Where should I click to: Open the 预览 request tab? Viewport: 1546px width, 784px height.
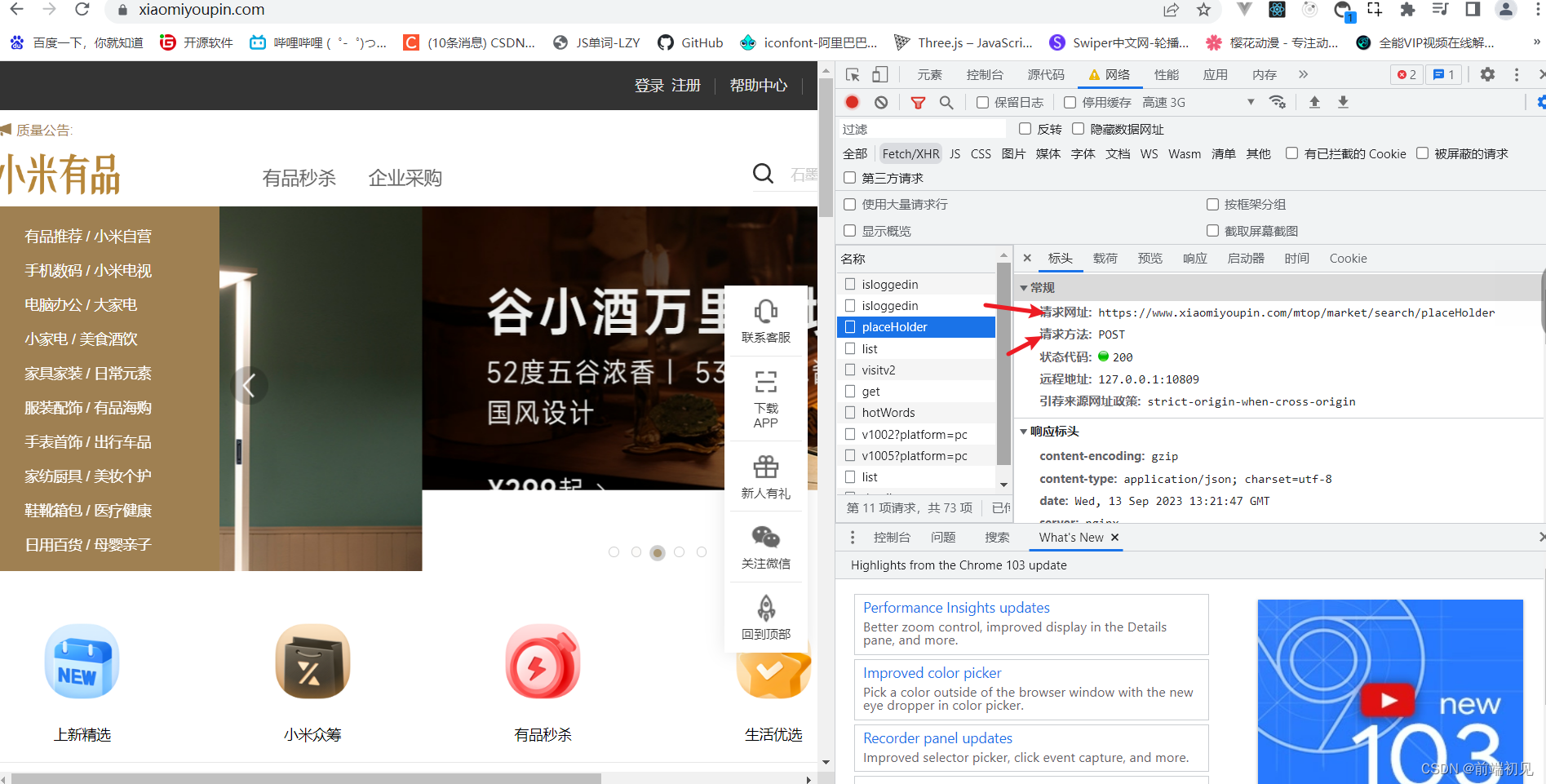(x=1150, y=259)
